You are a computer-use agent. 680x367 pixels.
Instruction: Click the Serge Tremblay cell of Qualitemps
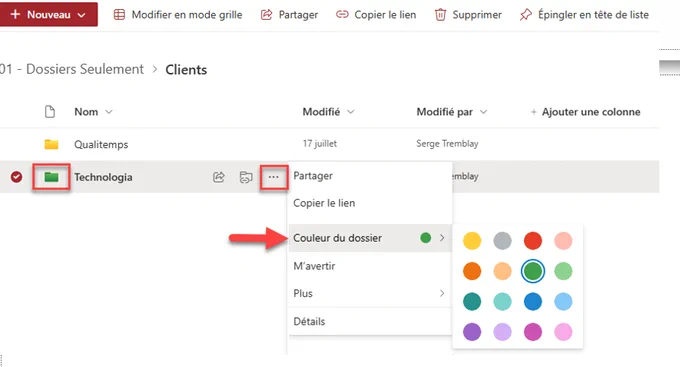coord(447,144)
